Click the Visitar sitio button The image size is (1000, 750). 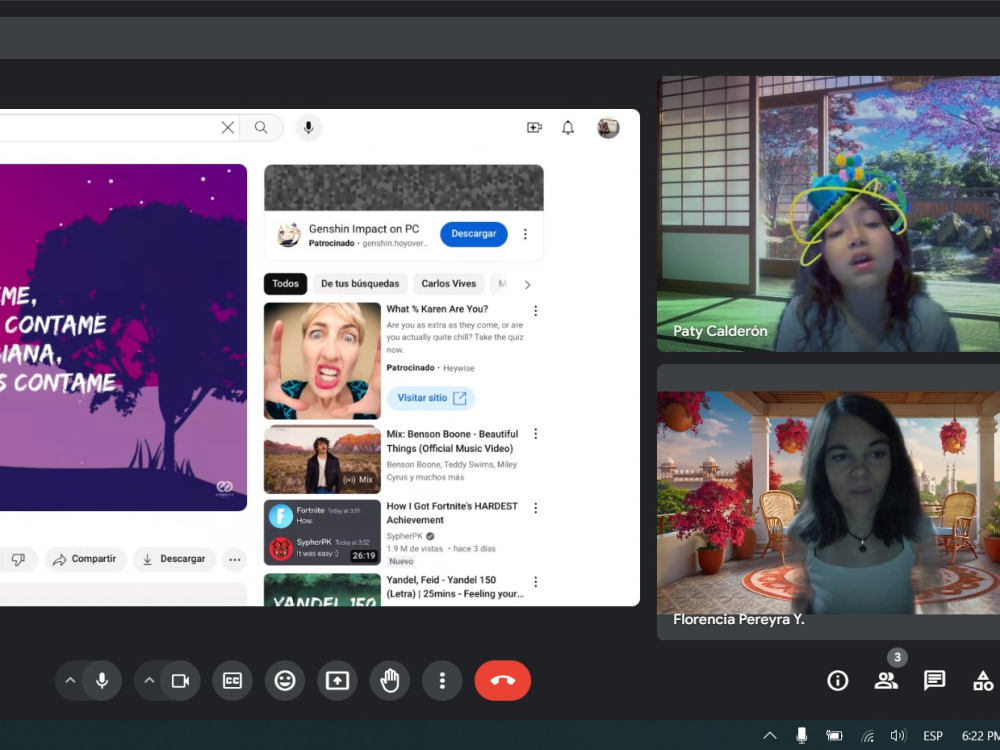431,398
